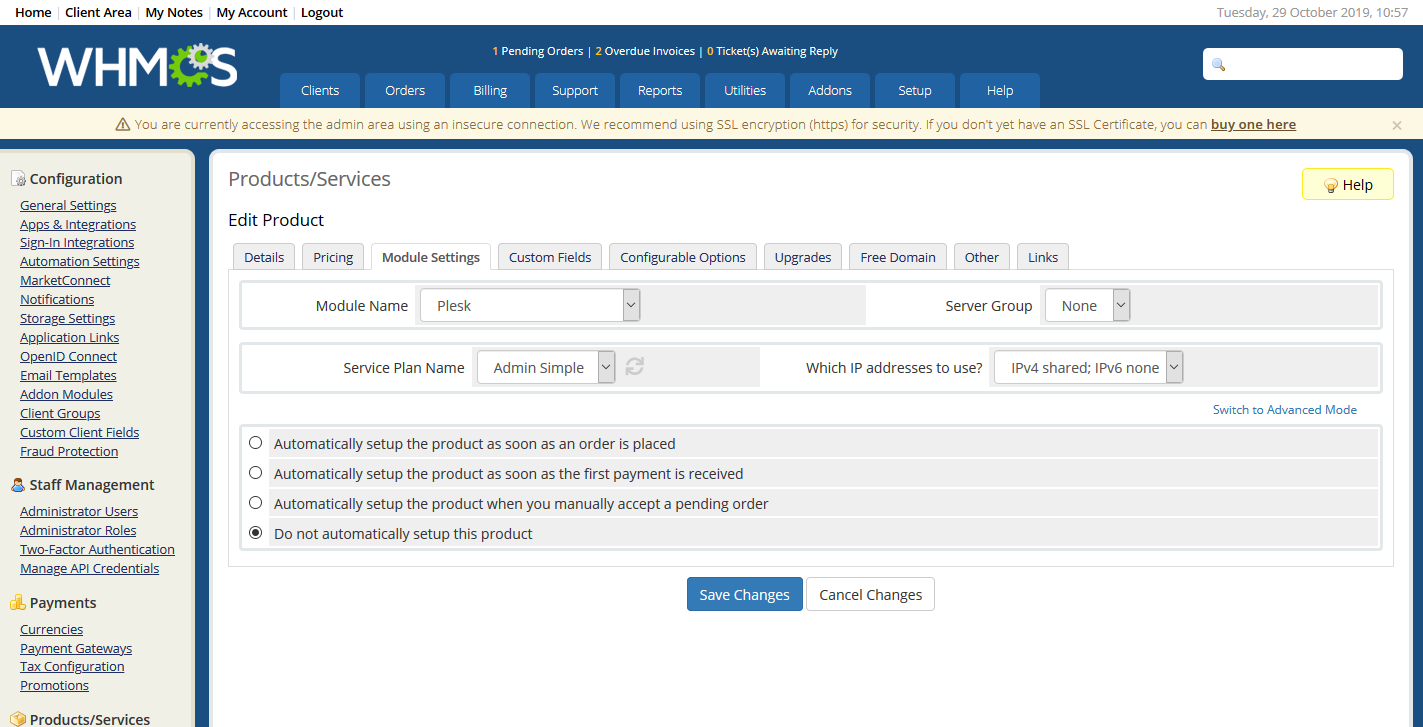Click the buy one here SSL link
The height and width of the screenshot is (727, 1423).
(1253, 125)
